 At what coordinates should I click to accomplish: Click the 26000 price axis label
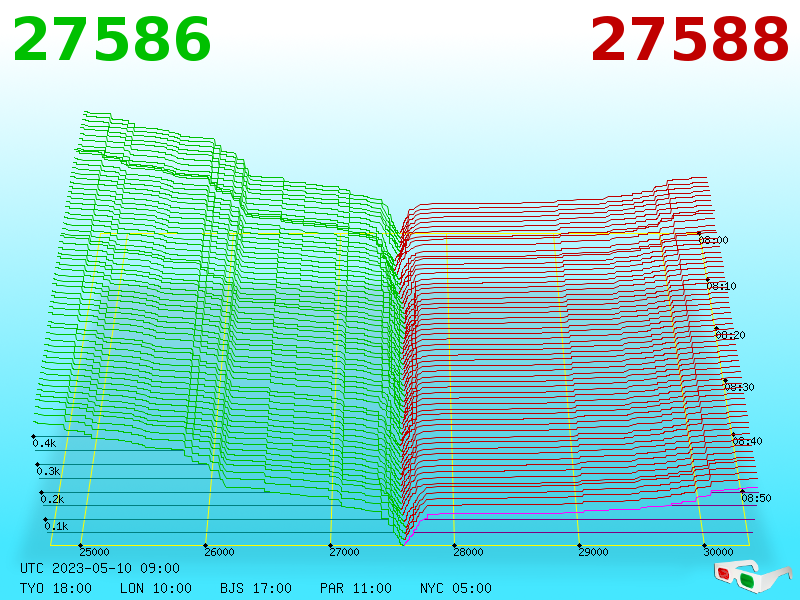tap(219, 552)
